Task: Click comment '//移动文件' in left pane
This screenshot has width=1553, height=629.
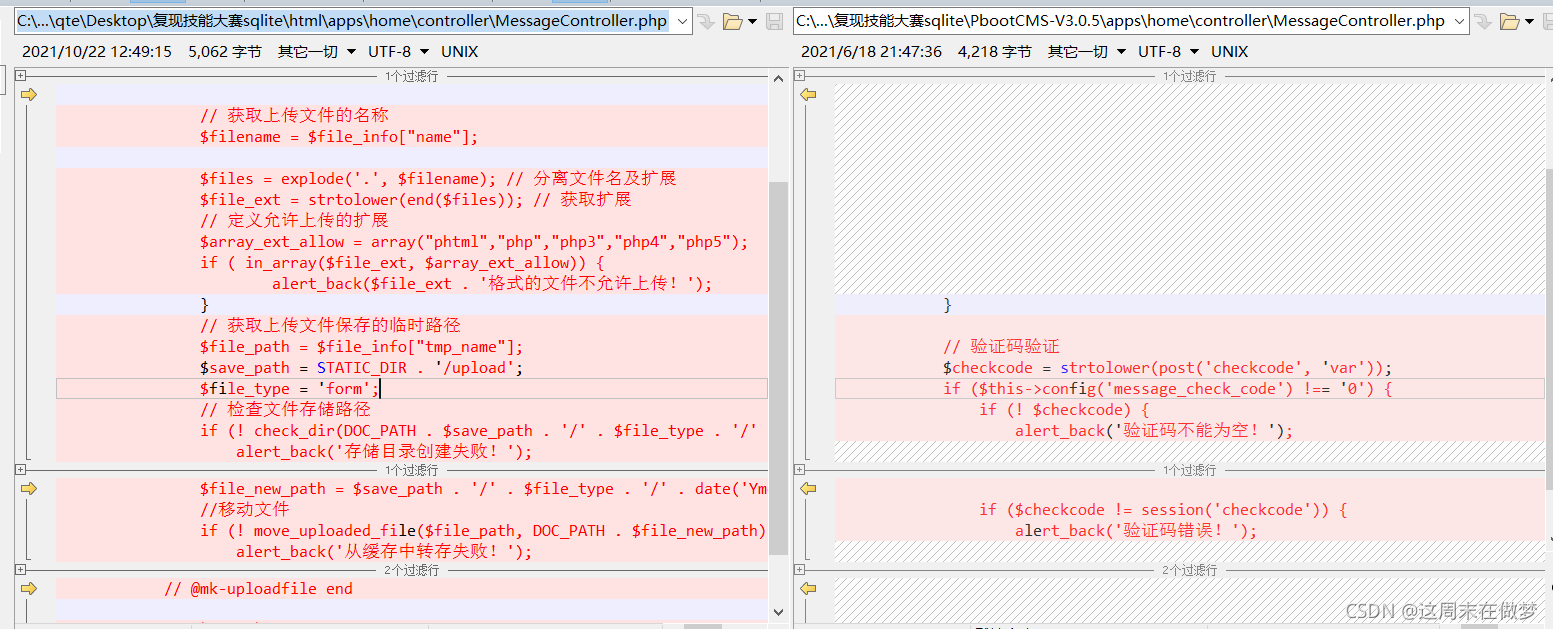Action: click(x=245, y=510)
